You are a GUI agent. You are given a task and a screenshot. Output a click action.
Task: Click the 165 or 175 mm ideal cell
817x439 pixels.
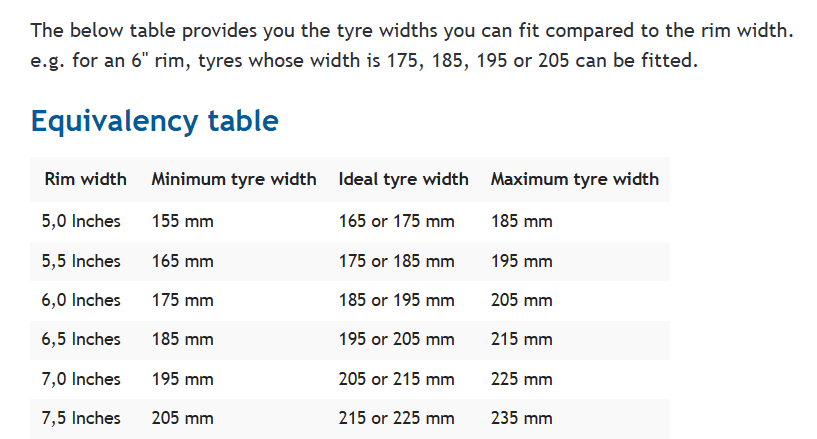[x=396, y=221]
